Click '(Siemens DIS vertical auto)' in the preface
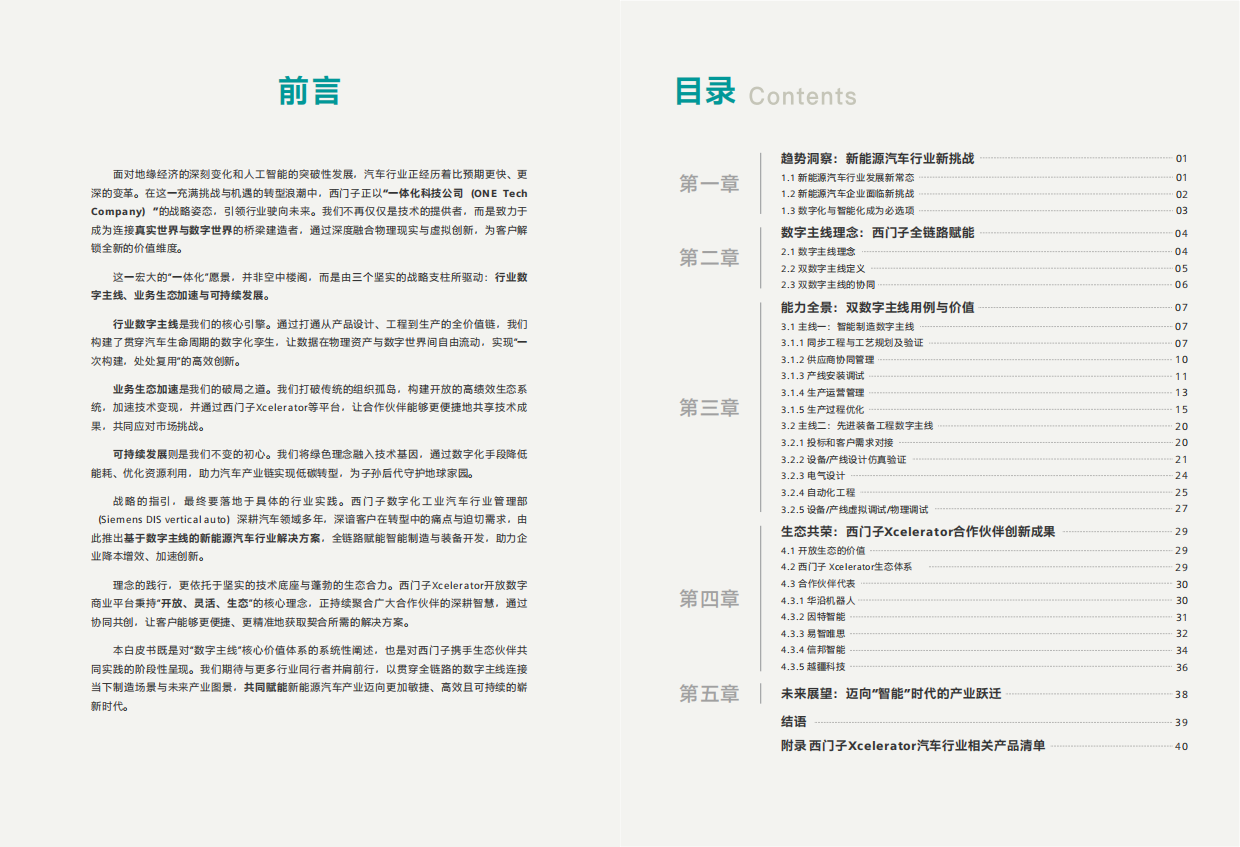The width and height of the screenshot is (1240, 847). click(164, 520)
